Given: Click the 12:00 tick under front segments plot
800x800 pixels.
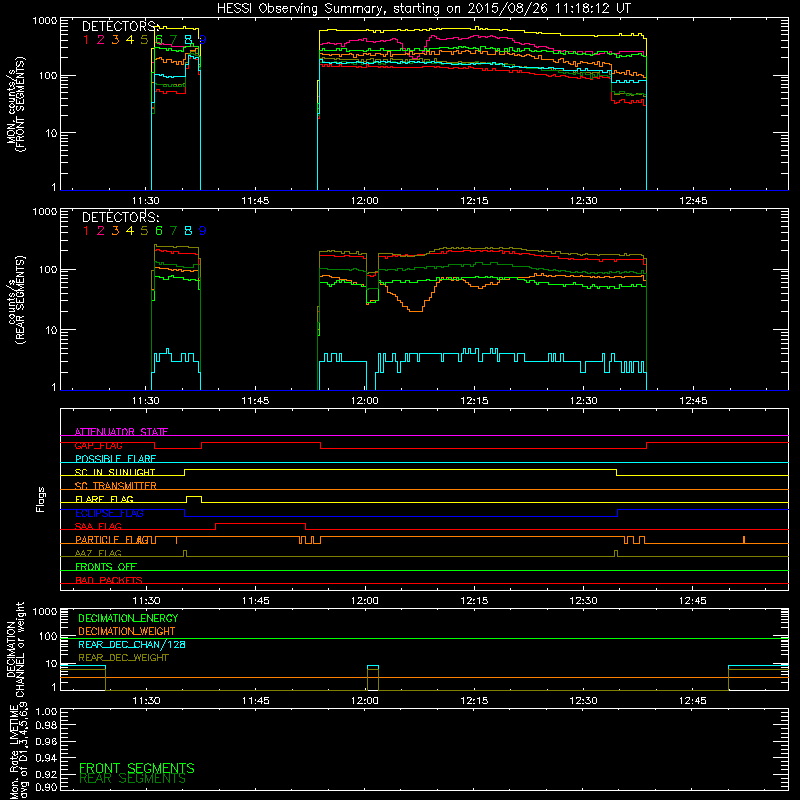Looking at the screenshot, I should (365, 201).
